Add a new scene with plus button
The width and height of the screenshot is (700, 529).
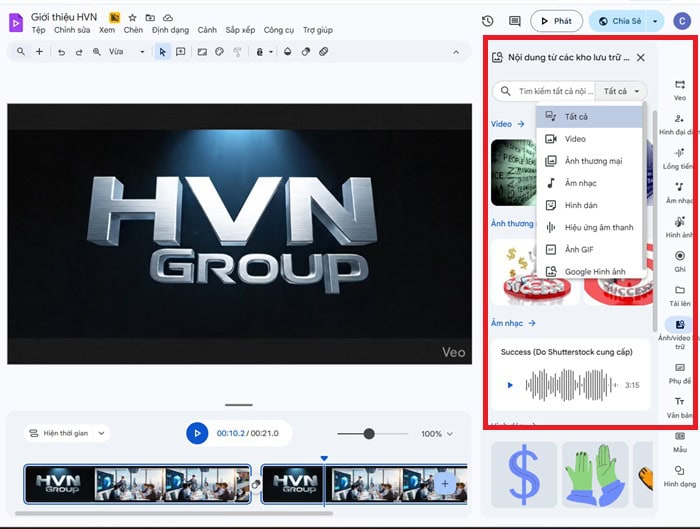pyautogui.click(x=445, y=483)
